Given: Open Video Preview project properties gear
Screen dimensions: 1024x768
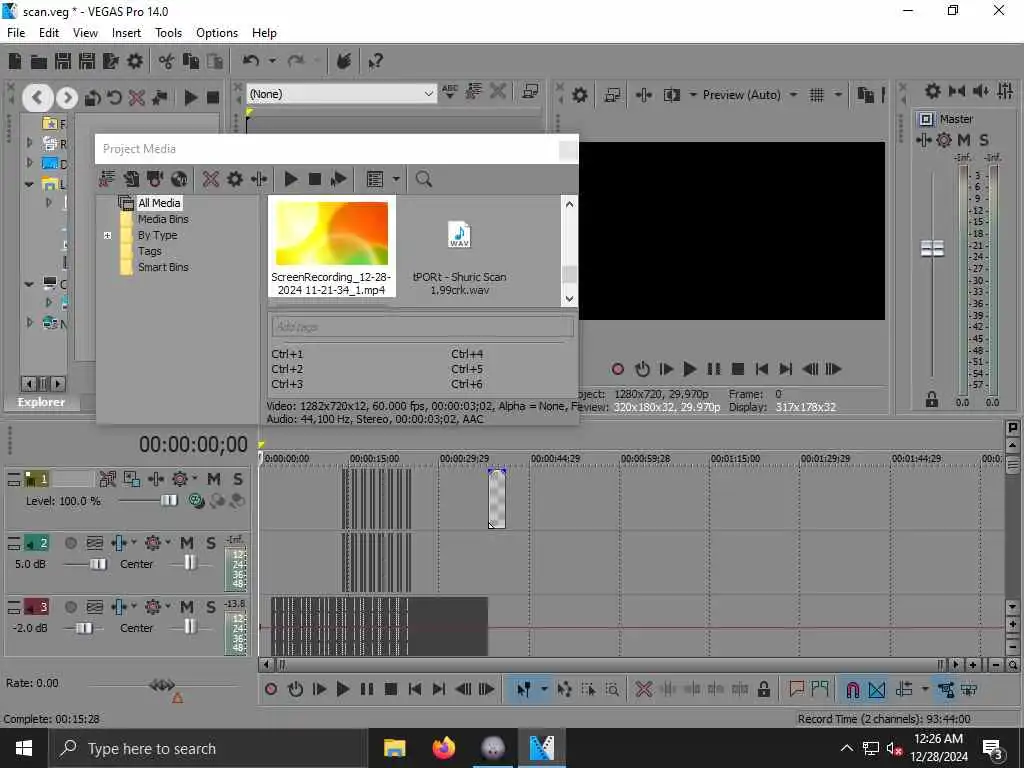Looking at the screenshot, I should tap(579, 95).
